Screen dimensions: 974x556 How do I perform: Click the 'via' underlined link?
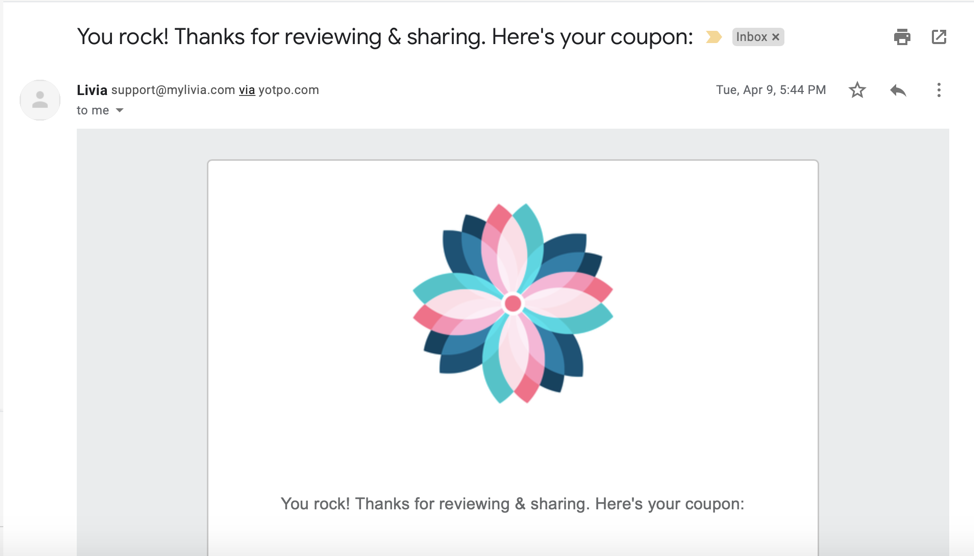pyautogui.click(x=247, y=90)
